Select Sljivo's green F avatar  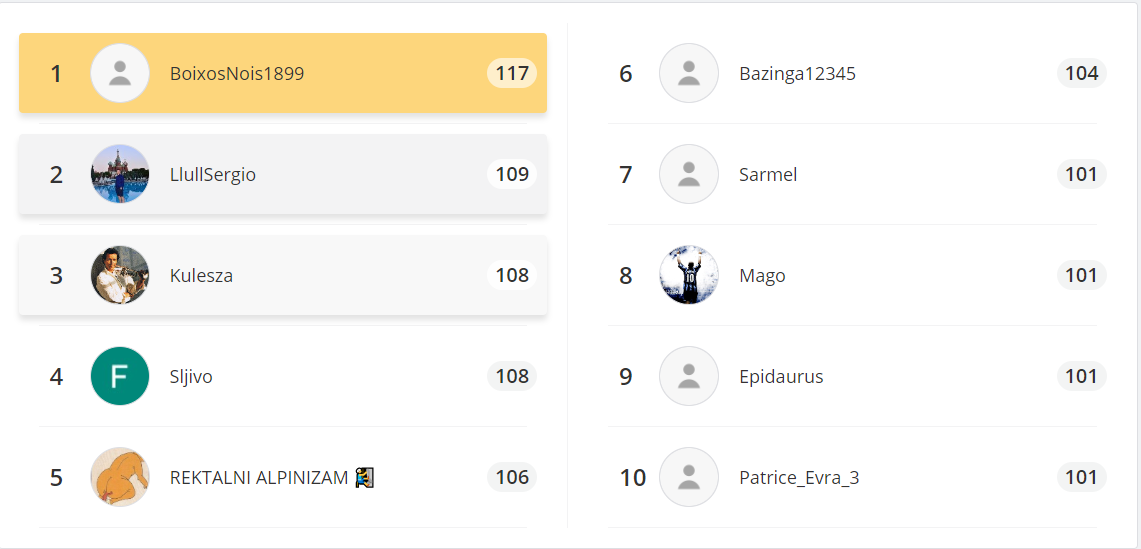point(120,376)
